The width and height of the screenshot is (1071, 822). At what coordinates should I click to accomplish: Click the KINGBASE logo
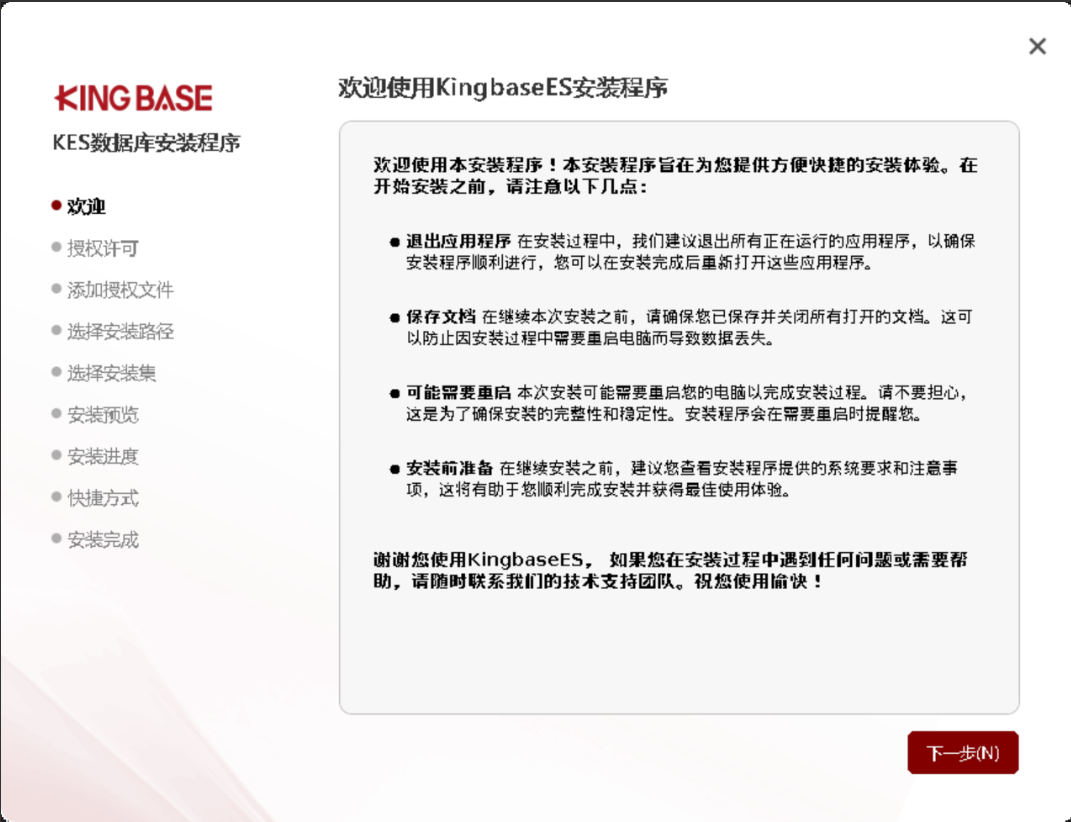coord(134,98)
